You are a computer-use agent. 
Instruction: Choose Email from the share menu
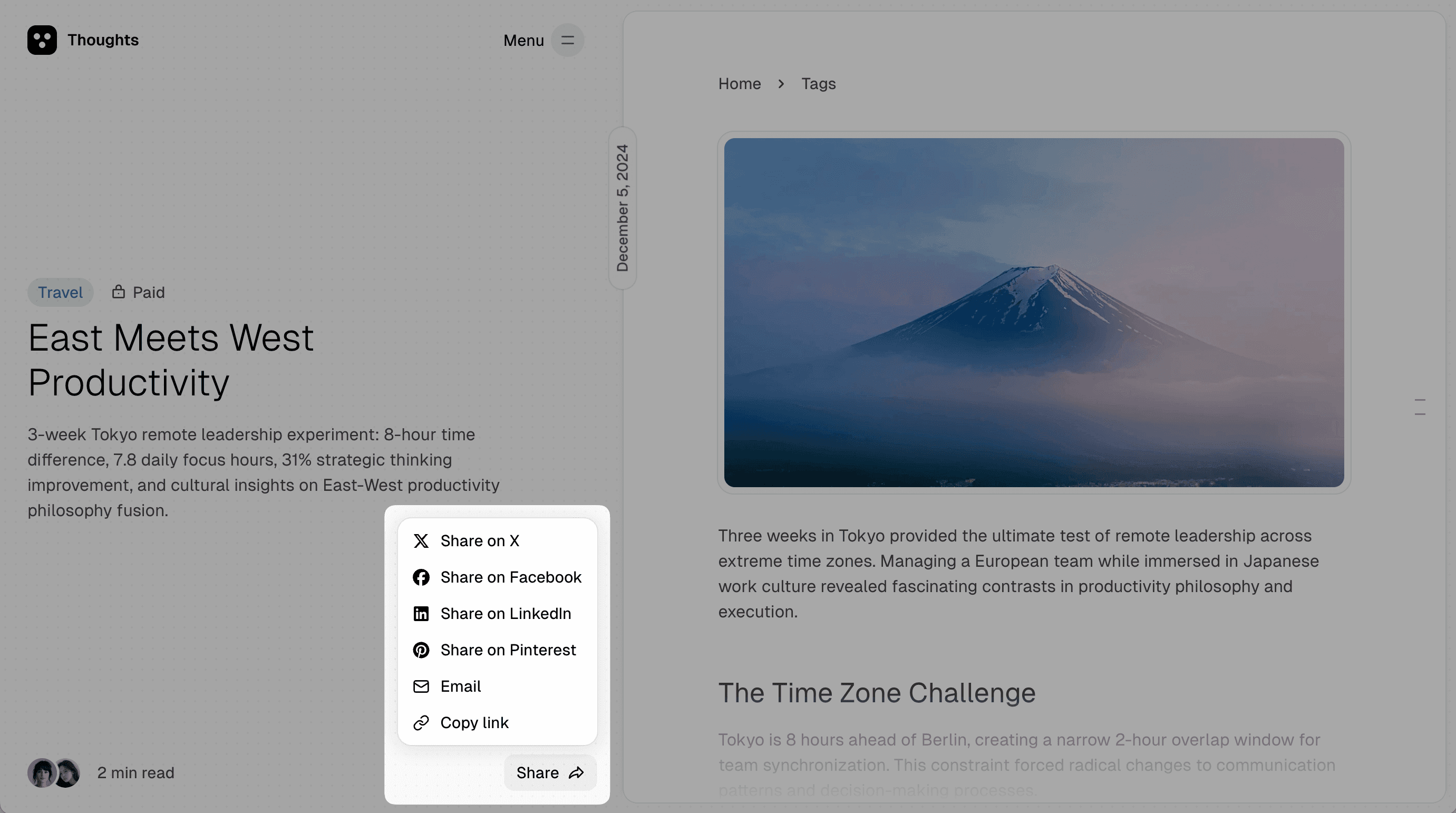pyautogui.click(x=461, y=686)
